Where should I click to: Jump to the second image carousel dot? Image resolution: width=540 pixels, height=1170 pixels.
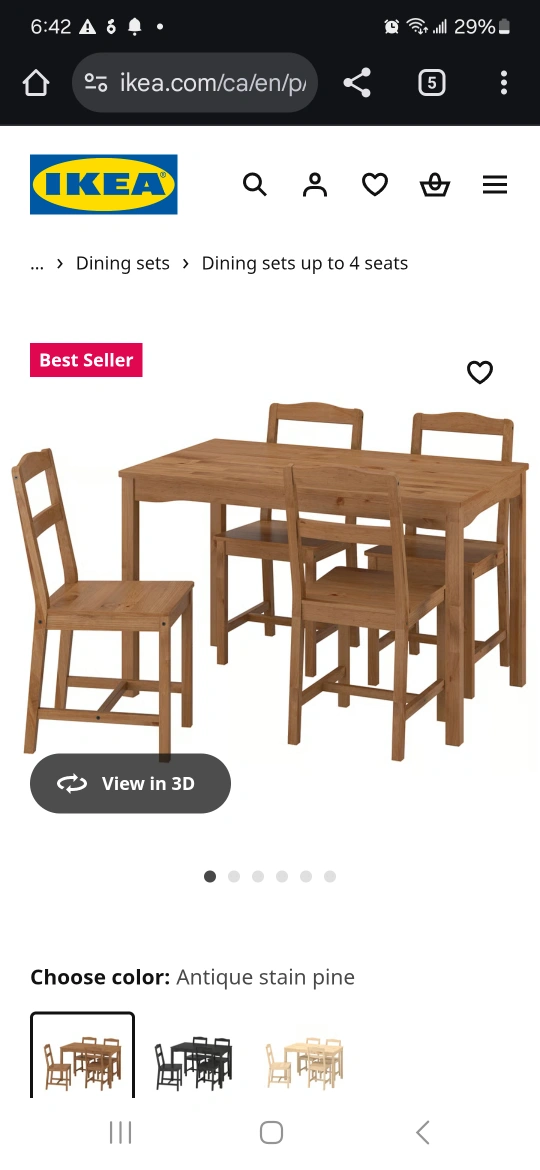(234, 876)
